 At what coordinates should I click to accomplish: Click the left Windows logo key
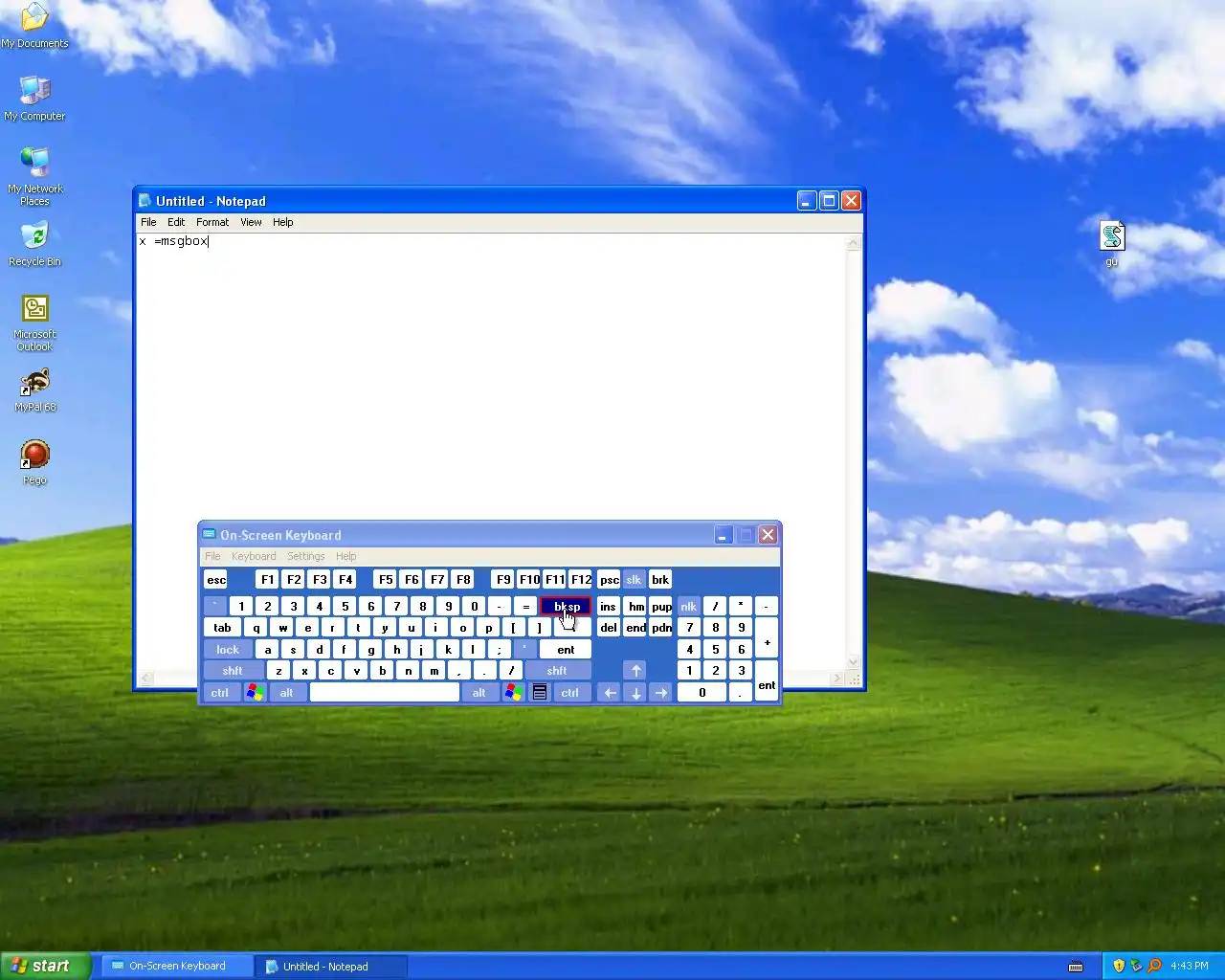point(255,692)
